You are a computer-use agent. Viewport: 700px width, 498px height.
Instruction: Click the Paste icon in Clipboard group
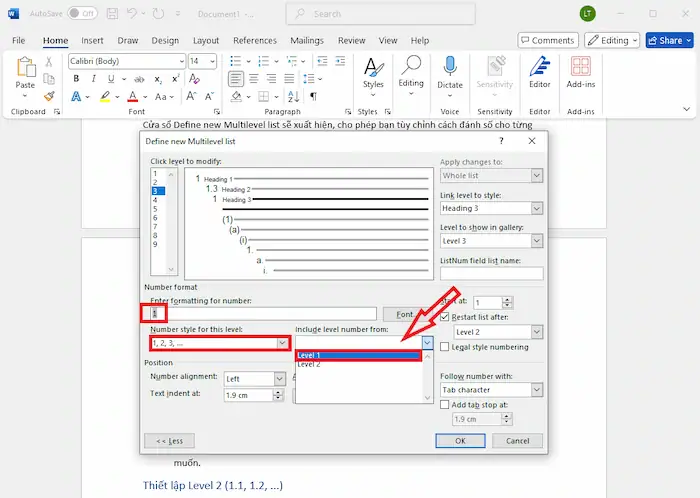click(x=25, y=71)
